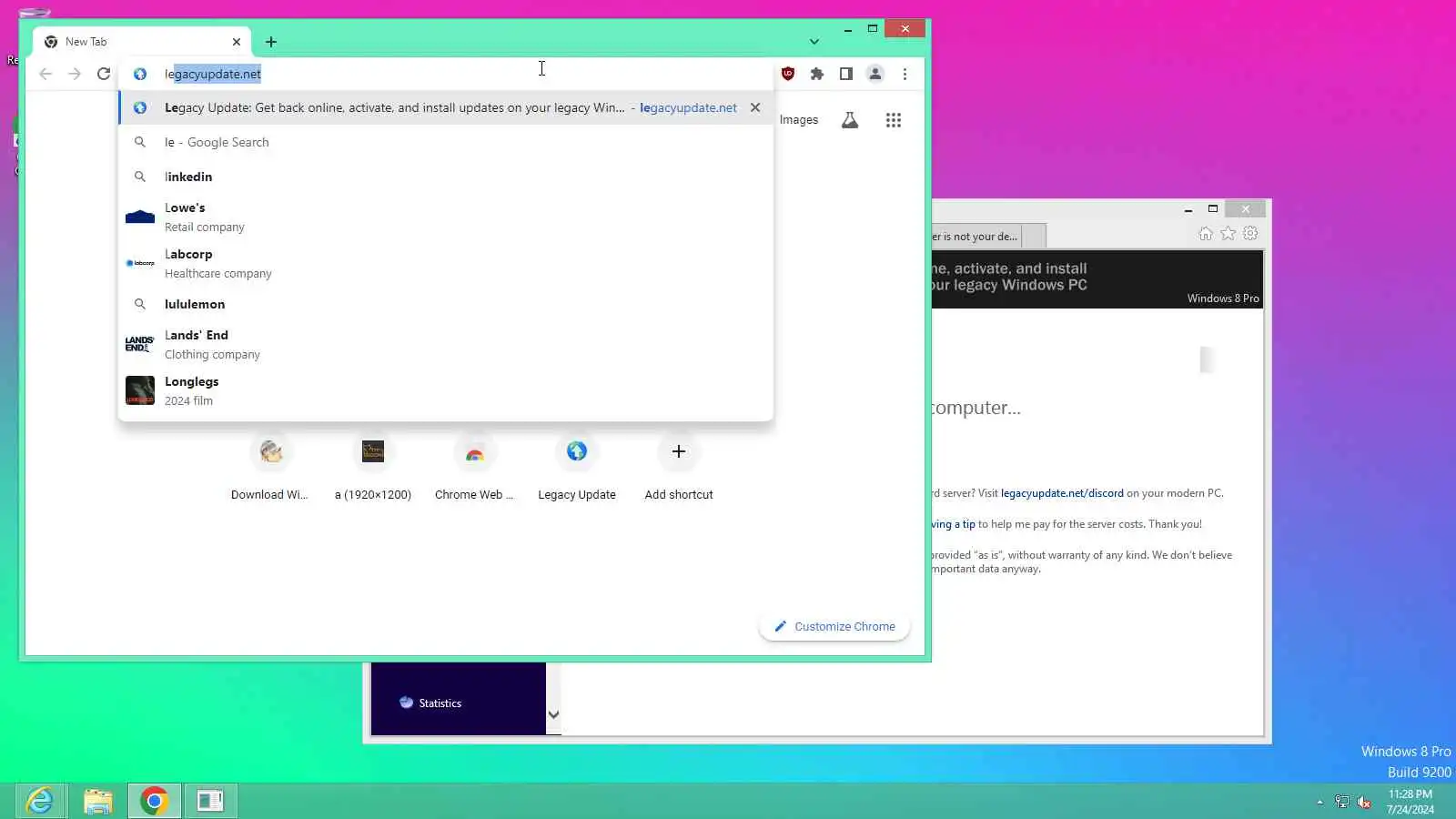Select the New Tab tab
Screen dimensions: 1456x819
143,42
